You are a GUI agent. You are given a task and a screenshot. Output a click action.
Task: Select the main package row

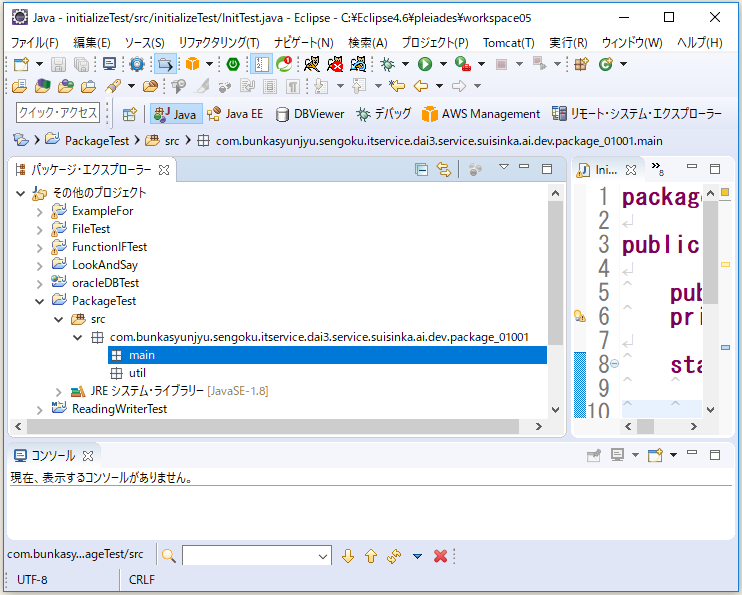[327, 355]
